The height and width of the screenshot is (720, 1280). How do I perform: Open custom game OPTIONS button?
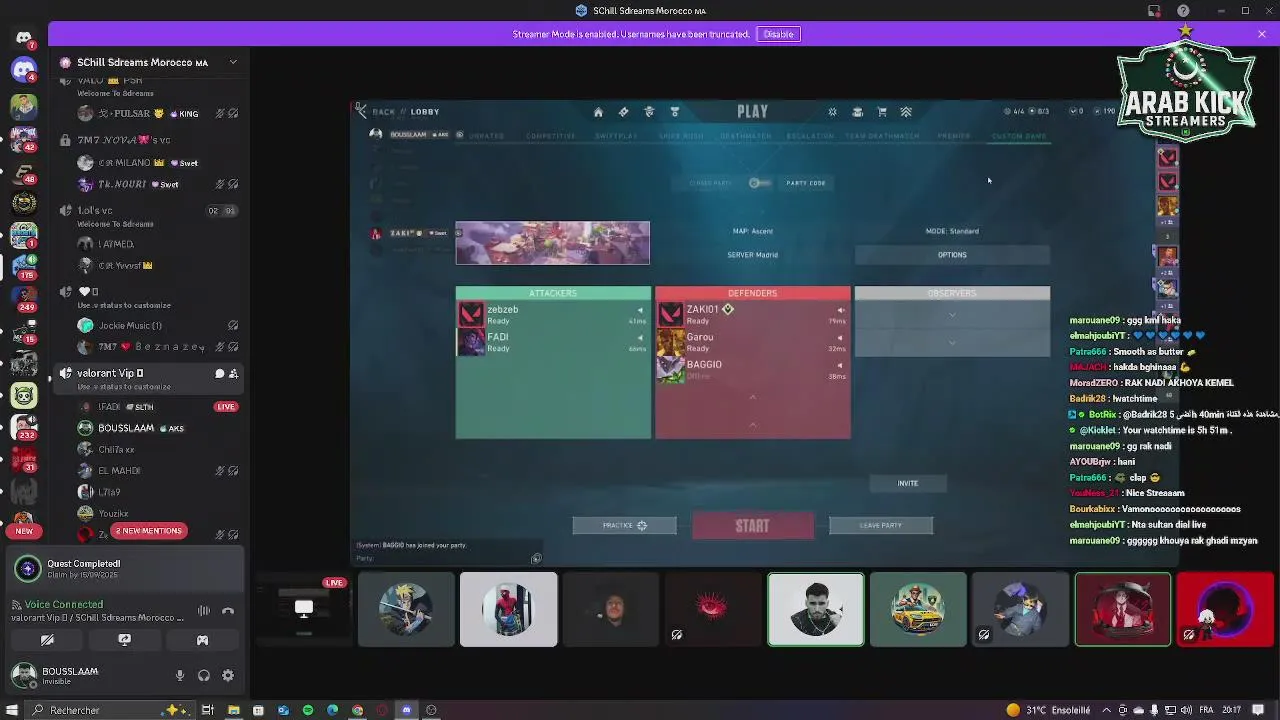click(x=952, y=255)
